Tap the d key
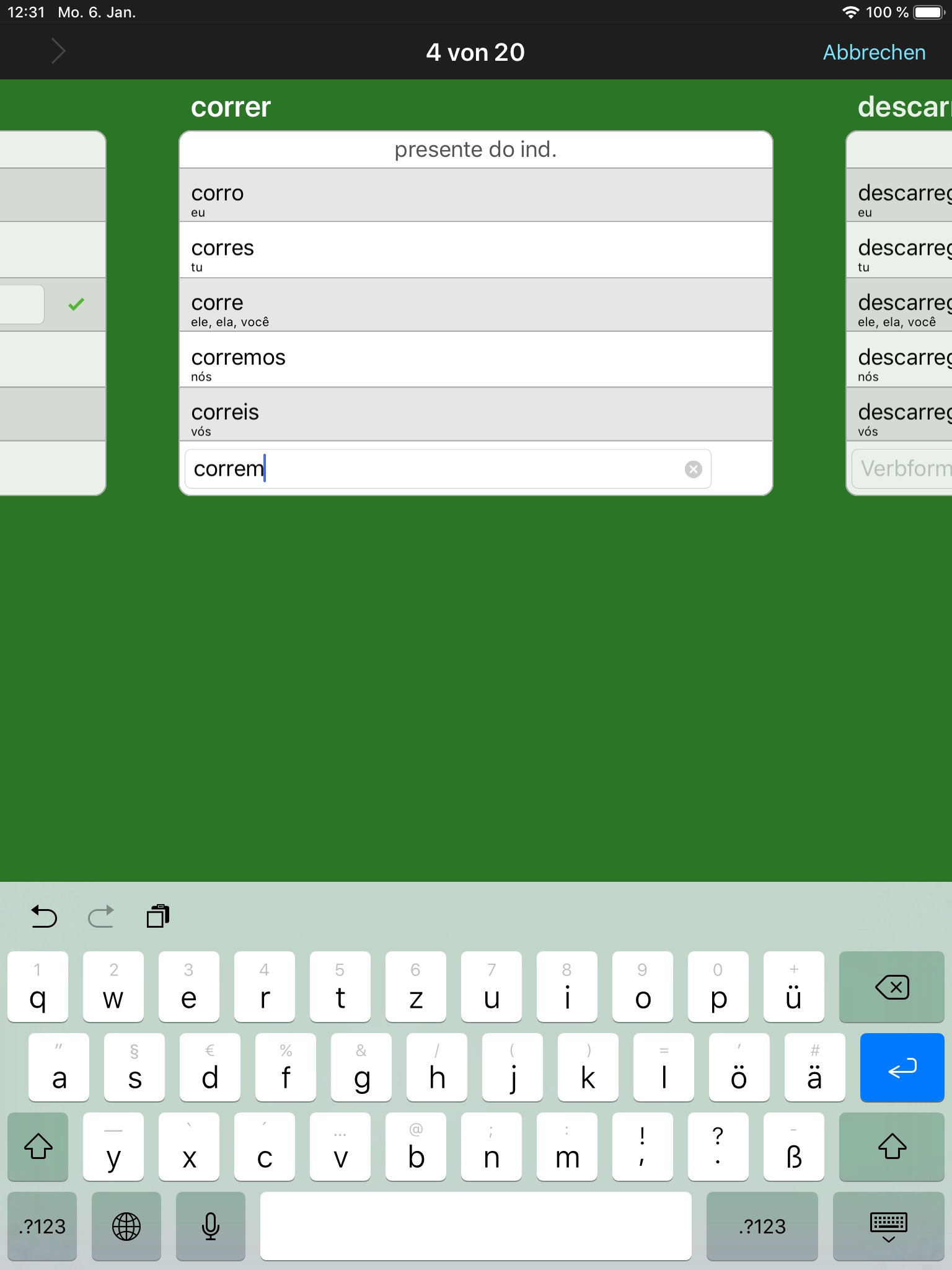Image resolution: width=952 pixels, height=1270 pixels. (210, 1067)
